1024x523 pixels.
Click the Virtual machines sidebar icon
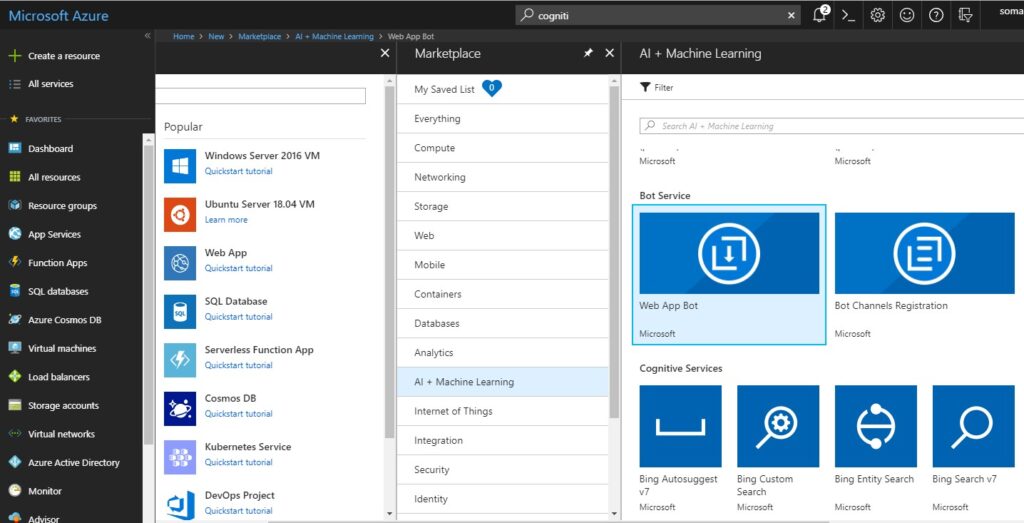click(x=14, y=348)
